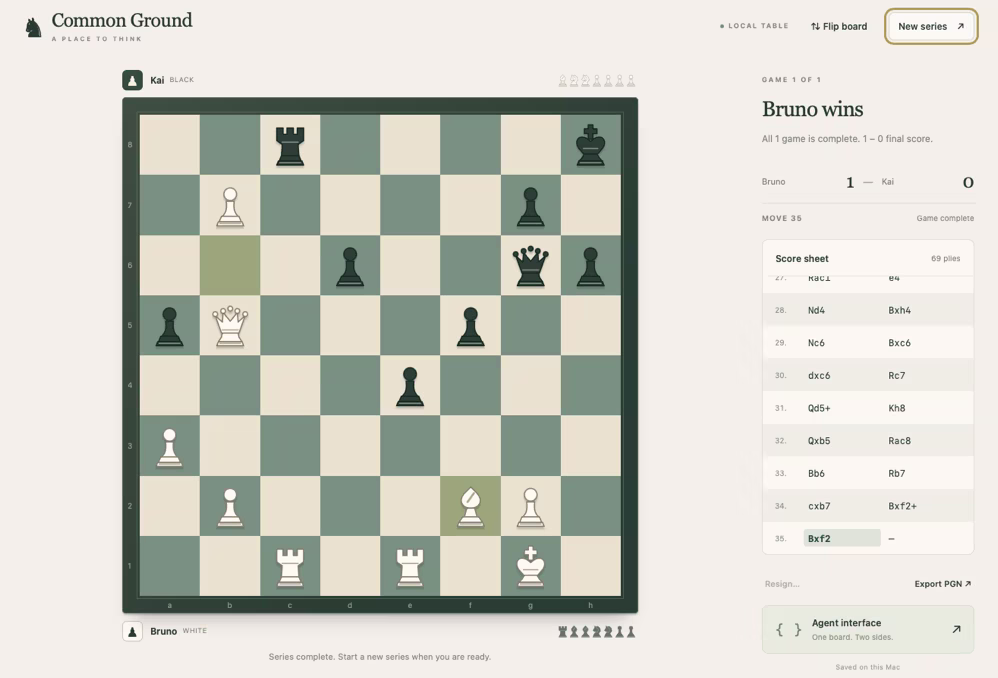998x678 pixels.
Task: Click the Score sheet heading
Action: (802, 258)
